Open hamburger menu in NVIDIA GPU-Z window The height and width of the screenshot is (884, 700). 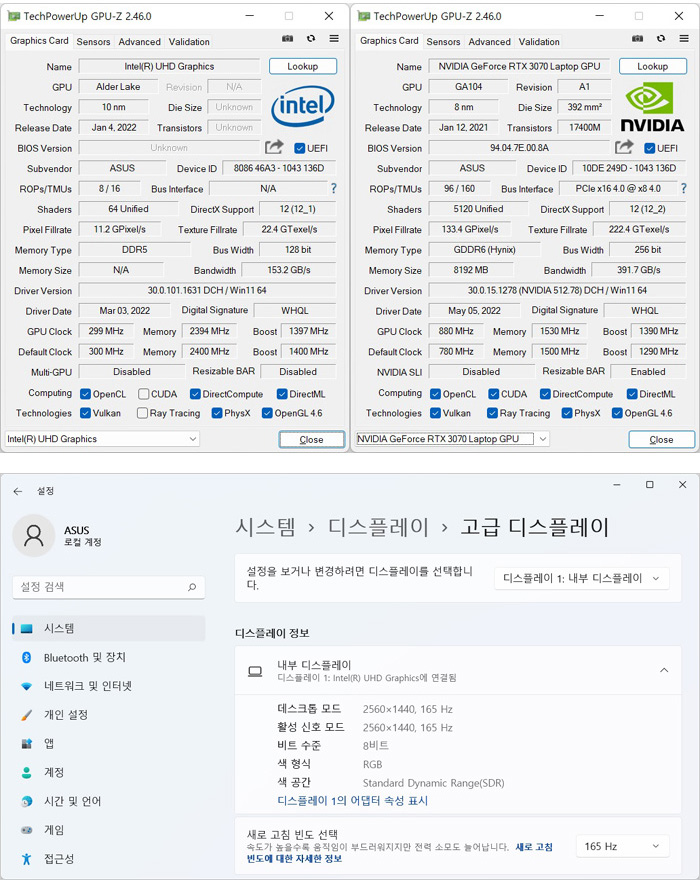(684, 38)
